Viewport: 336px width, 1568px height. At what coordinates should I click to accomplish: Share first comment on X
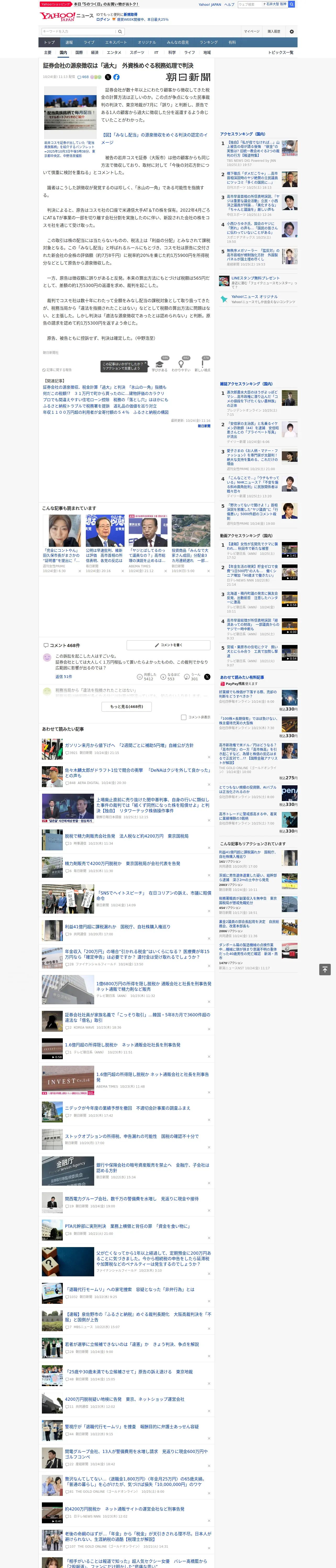coord(207,677)
